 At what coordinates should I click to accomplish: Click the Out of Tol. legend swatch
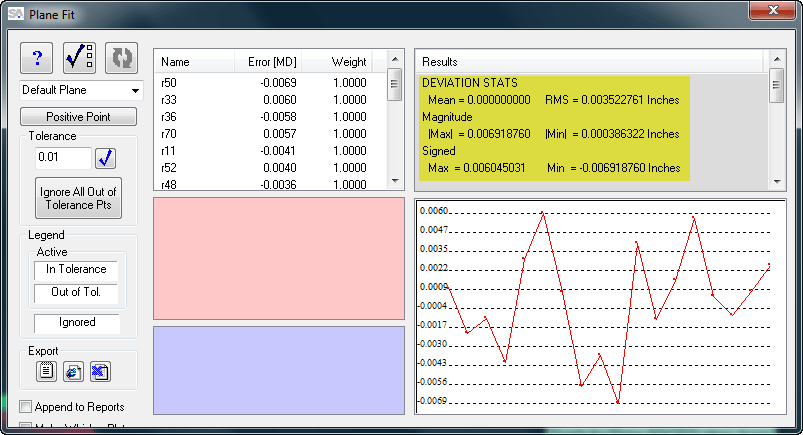click(x=76, y=292)
